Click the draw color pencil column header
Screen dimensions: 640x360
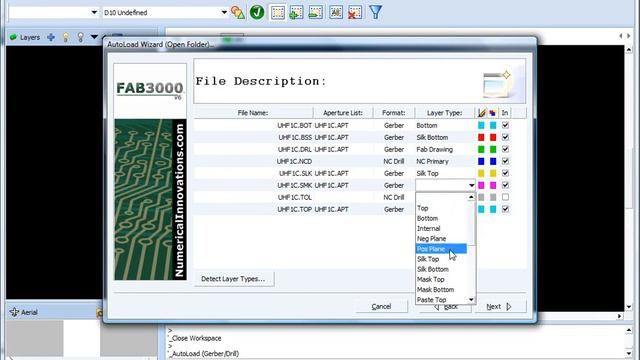click(482, 113)
